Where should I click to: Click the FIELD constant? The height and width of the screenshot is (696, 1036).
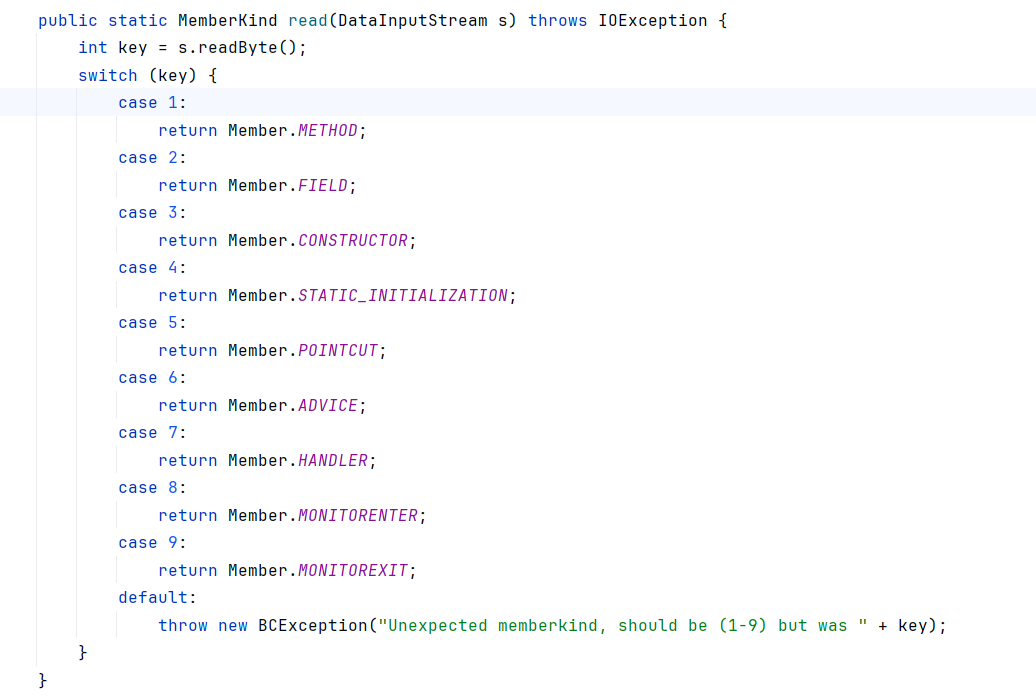point(322,186)
